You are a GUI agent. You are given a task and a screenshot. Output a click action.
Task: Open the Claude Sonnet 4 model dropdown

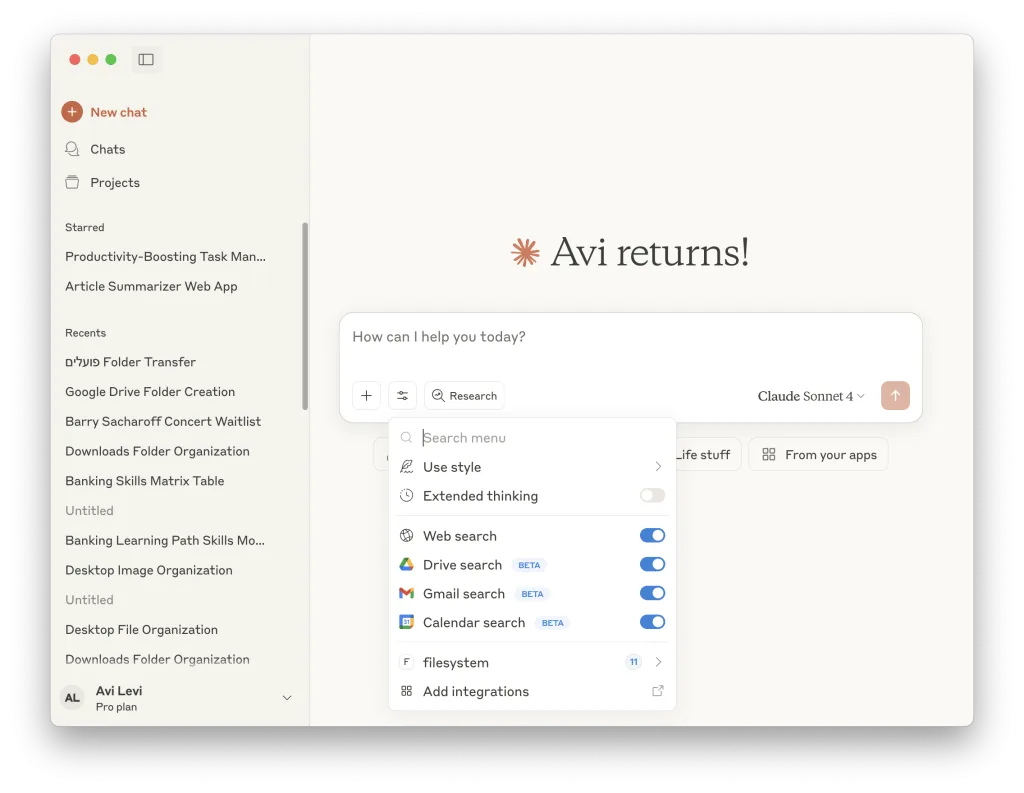(x=810, y=396)
